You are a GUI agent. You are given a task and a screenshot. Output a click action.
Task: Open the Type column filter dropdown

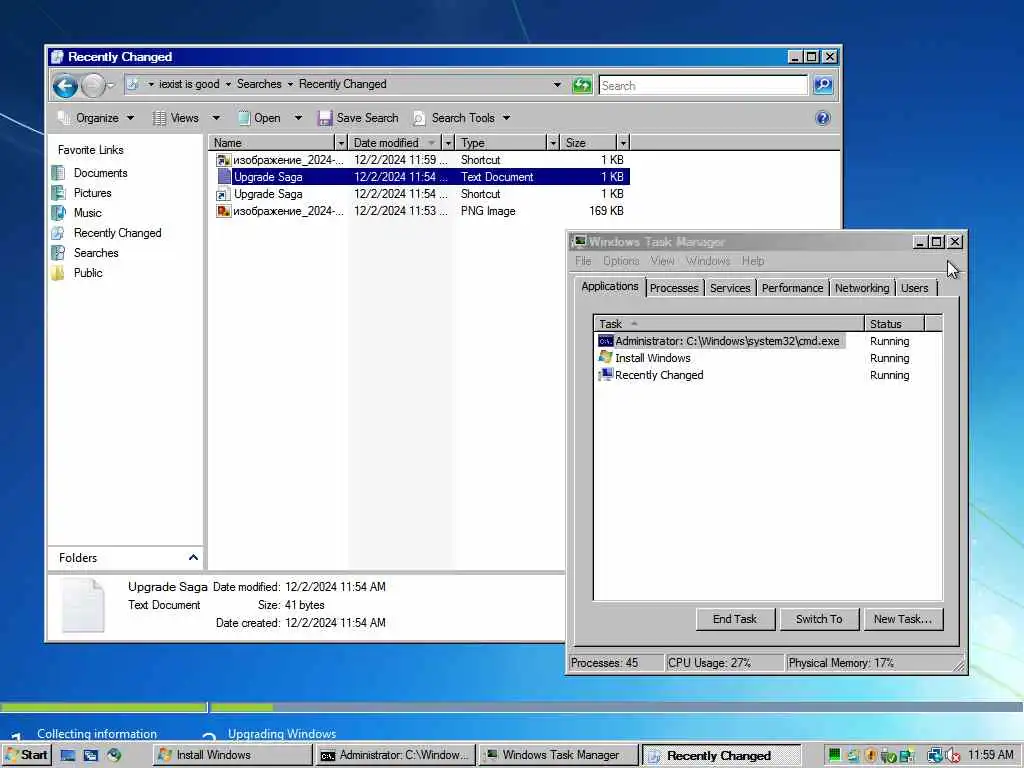[552, 142]
